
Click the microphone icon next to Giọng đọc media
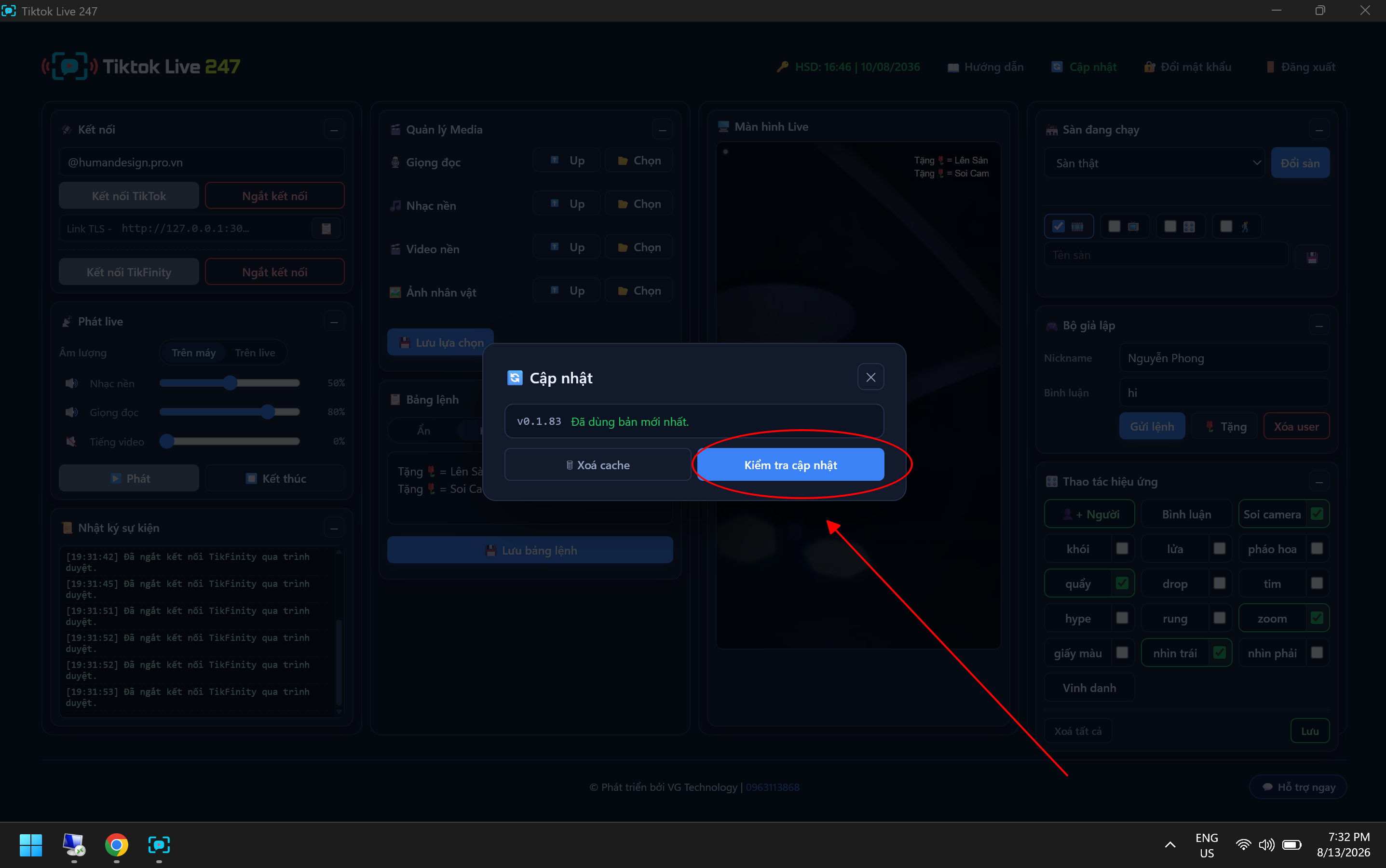click(395, 163)
